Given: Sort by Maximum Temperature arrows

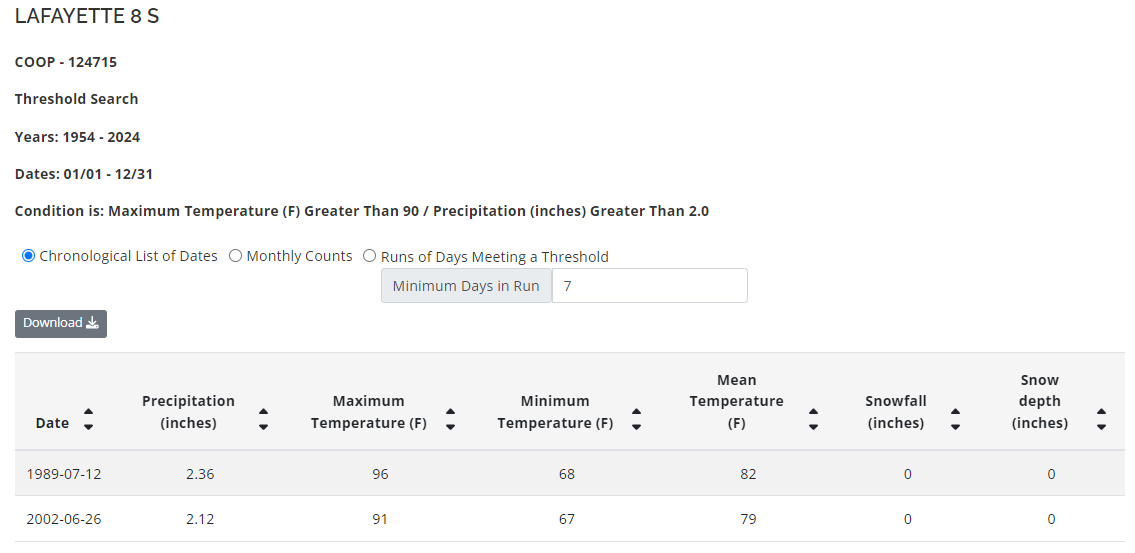Looking at the screenshot, I should tap(450, 419).
